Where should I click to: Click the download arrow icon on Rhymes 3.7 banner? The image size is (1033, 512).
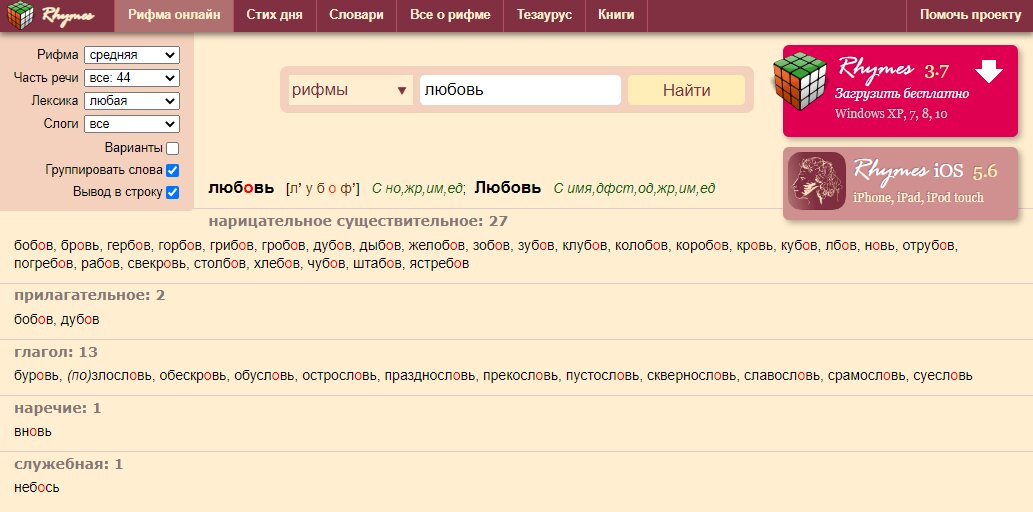(x=989, y=71)
